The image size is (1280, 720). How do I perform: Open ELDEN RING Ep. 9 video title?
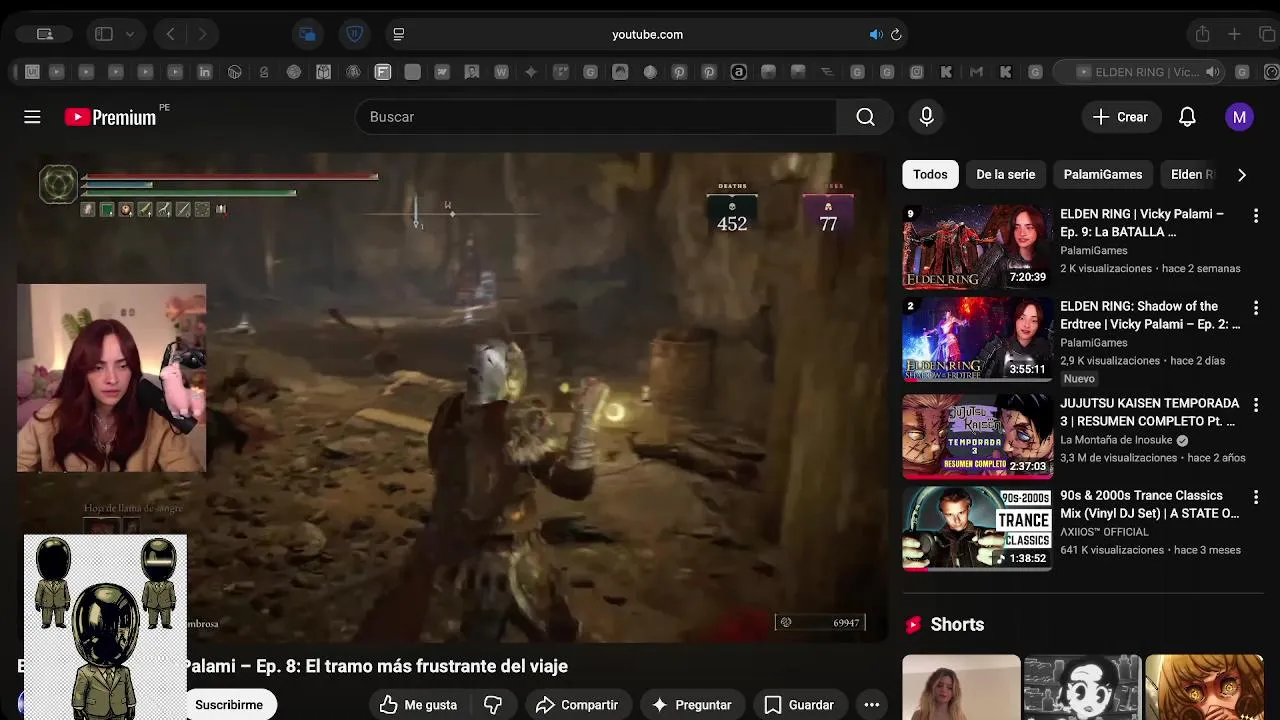(1142, 223)
